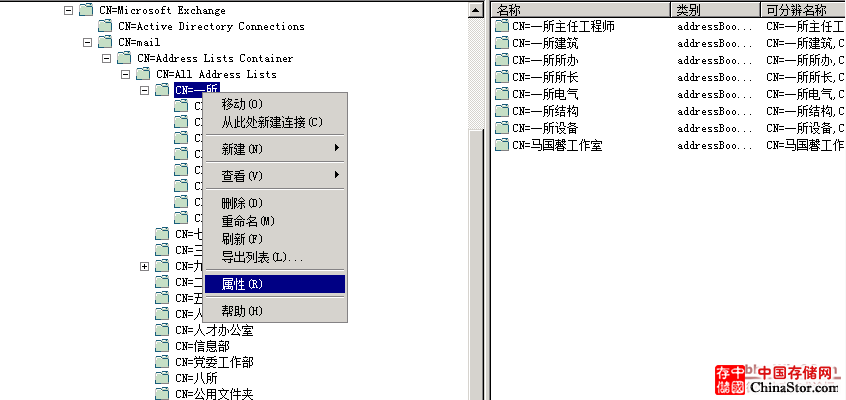Collapse CN=All Address Lists node
846x400 pixels.
[125, 74]
